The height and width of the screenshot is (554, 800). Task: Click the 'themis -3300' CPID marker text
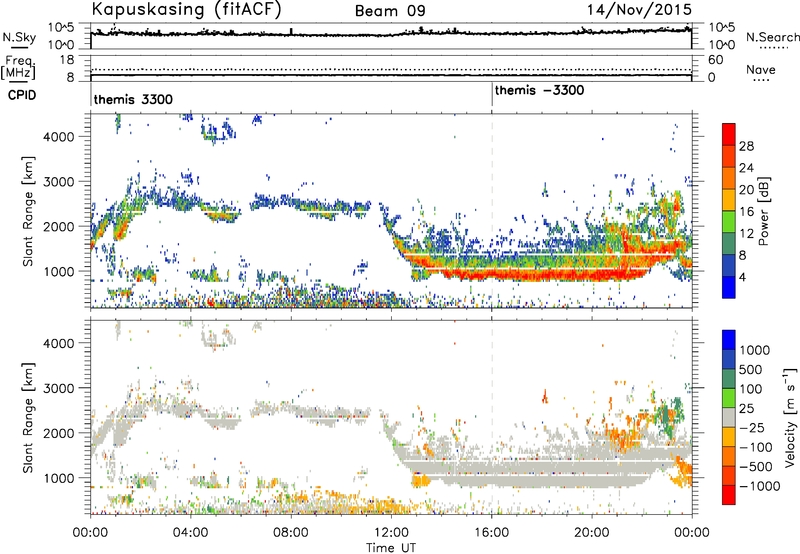click(x=539, y=91)
